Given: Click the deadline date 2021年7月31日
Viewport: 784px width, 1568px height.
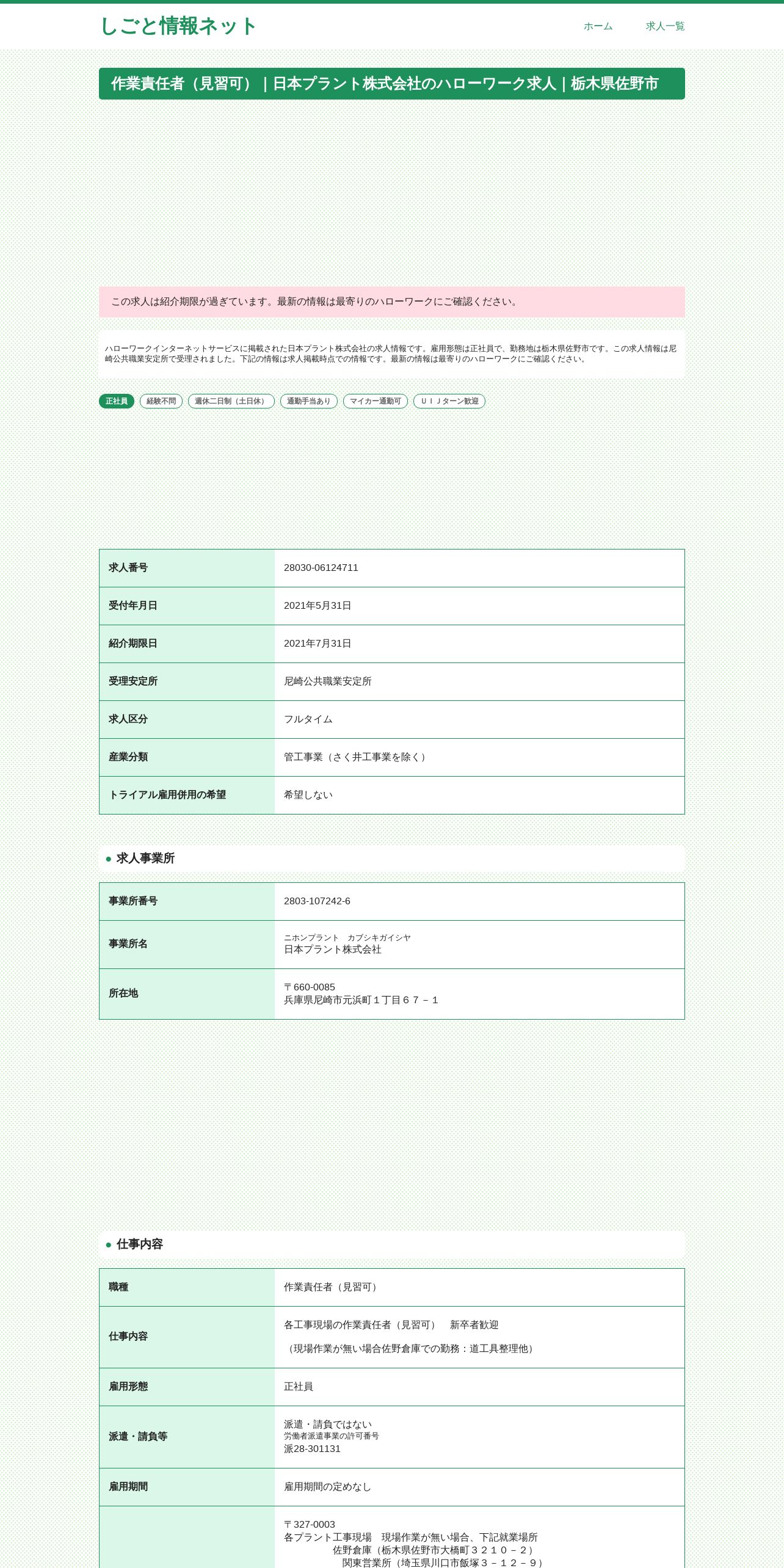Looking at the screenshot, I should tap(318, 644).
